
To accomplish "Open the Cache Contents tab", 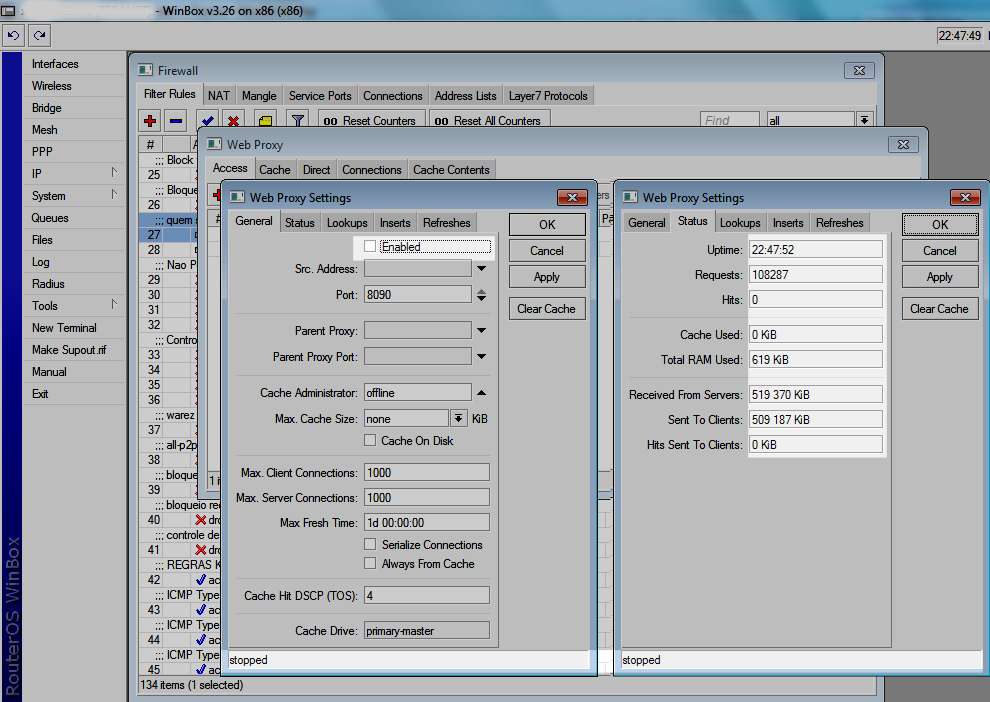I will [x=451, y=170].
